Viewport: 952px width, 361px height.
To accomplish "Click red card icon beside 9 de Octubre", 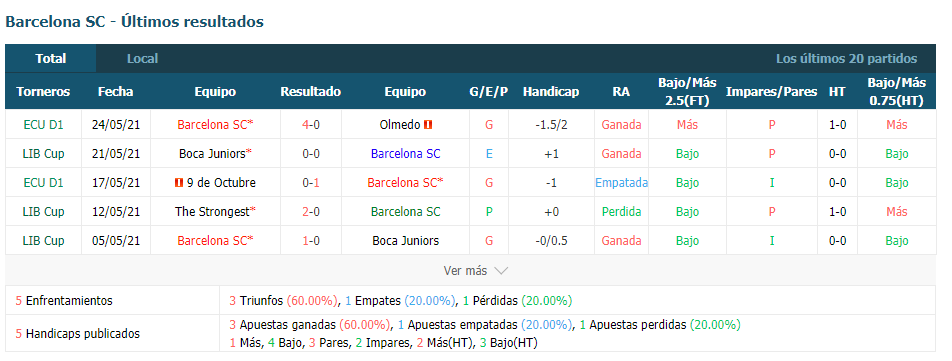I will [x=178, y=183].
